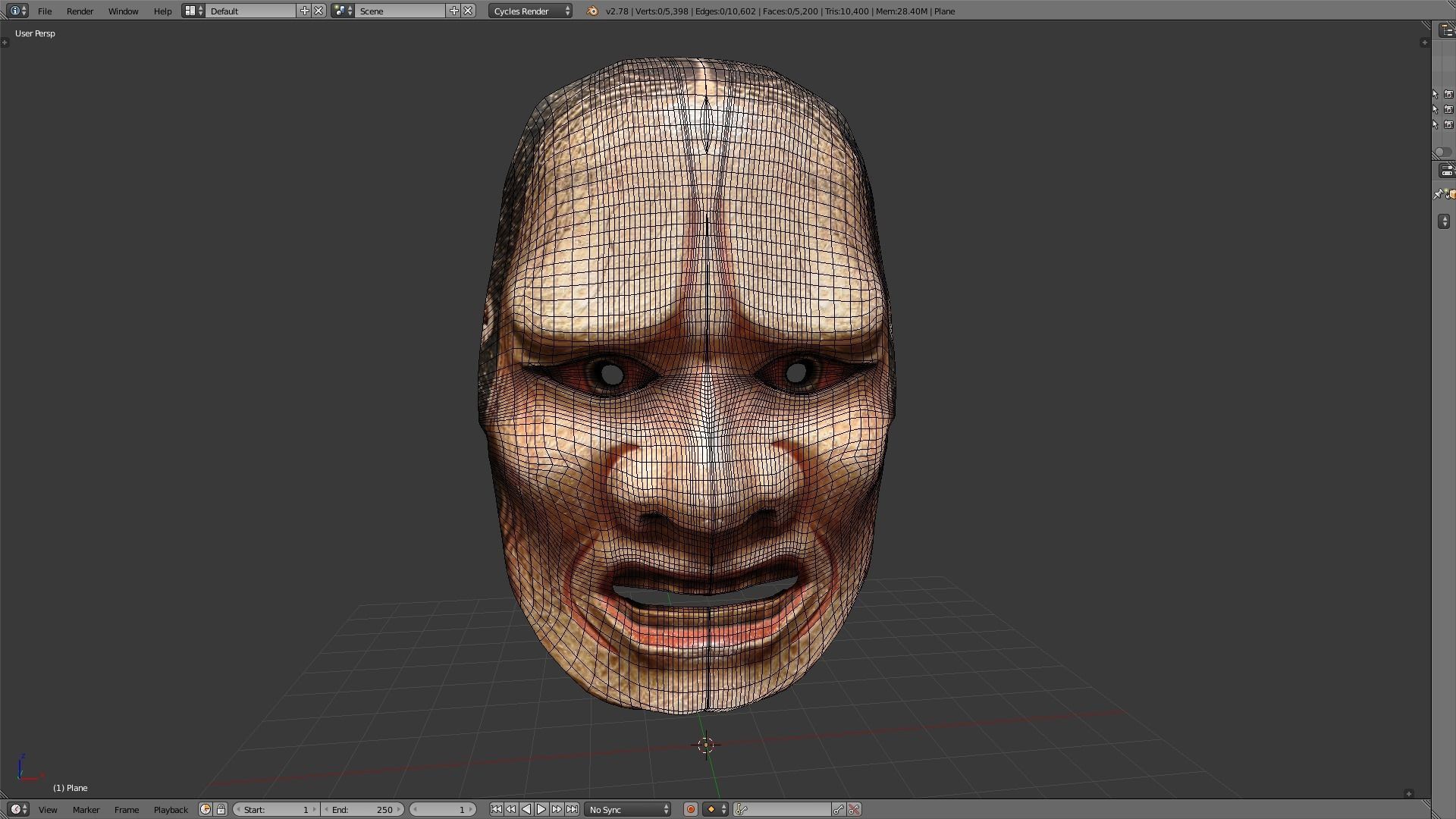Open the screen layout browse dropdown
The width and height of the screenshot is (1456, 819).
coord(193,11)
